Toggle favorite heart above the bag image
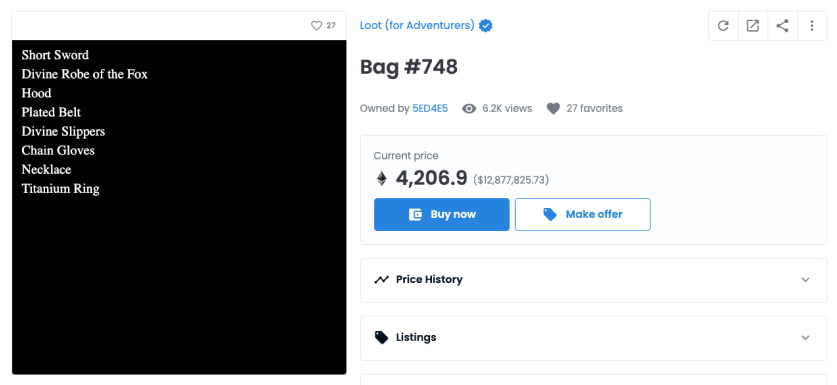 click(x=317, y=26)
